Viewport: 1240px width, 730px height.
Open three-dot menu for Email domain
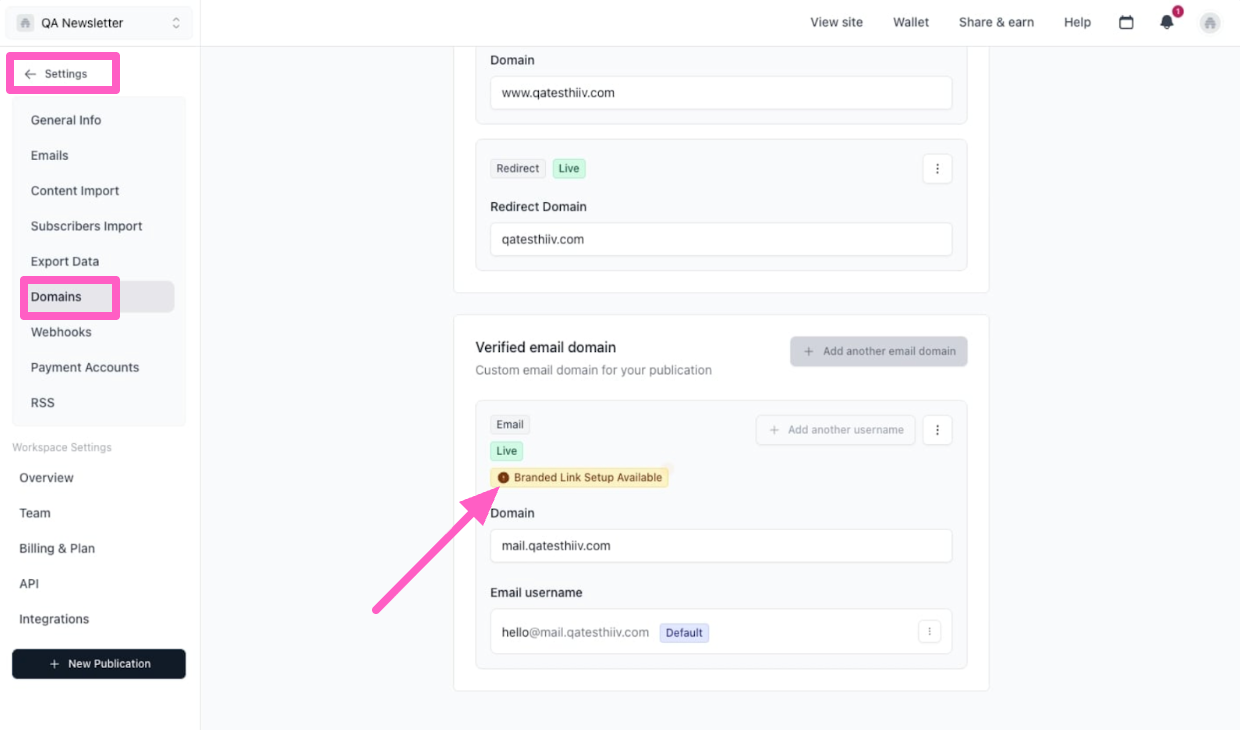click(x=937, y=430)
